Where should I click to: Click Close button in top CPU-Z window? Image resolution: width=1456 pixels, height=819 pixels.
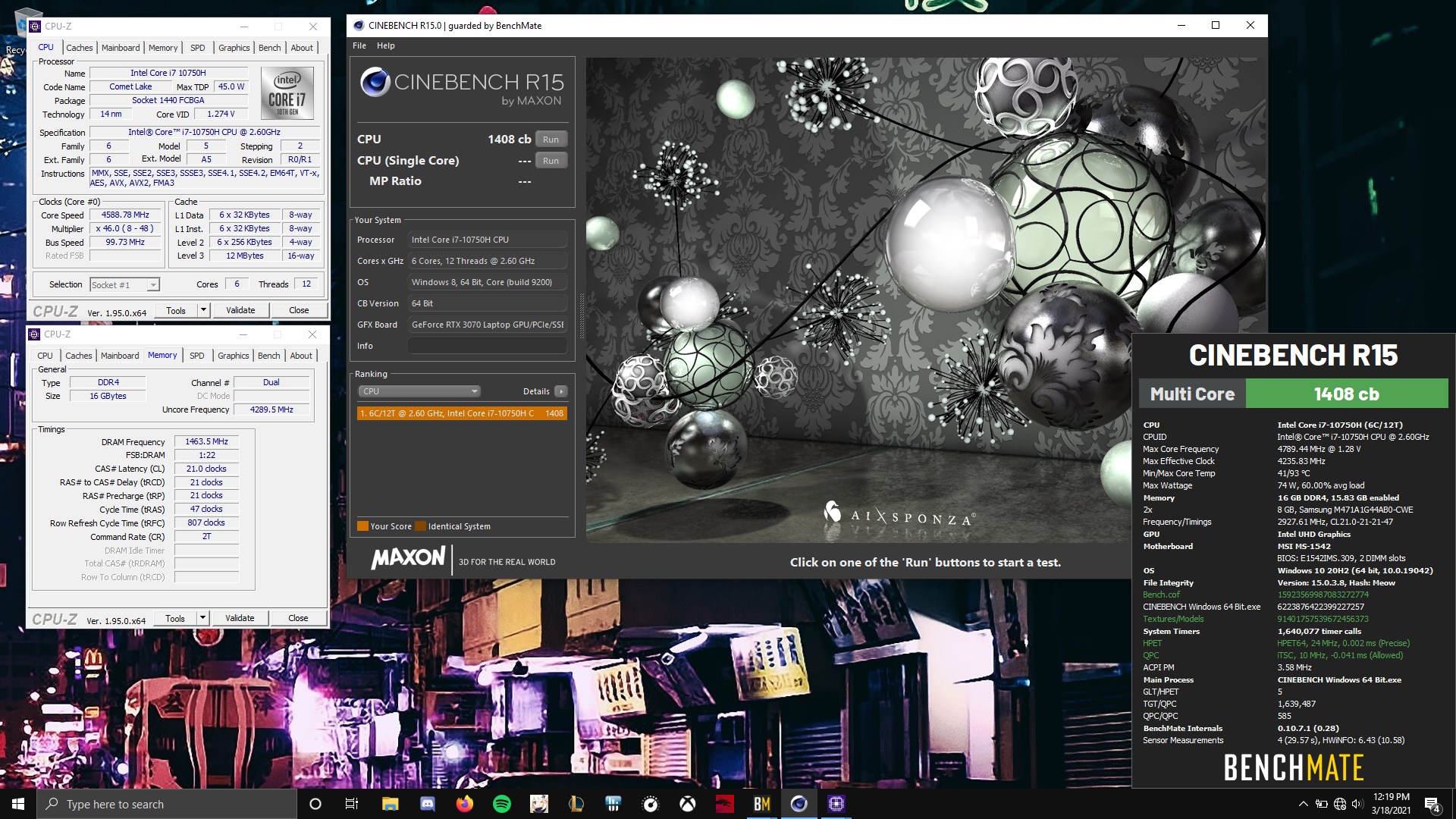pos(299,310)
